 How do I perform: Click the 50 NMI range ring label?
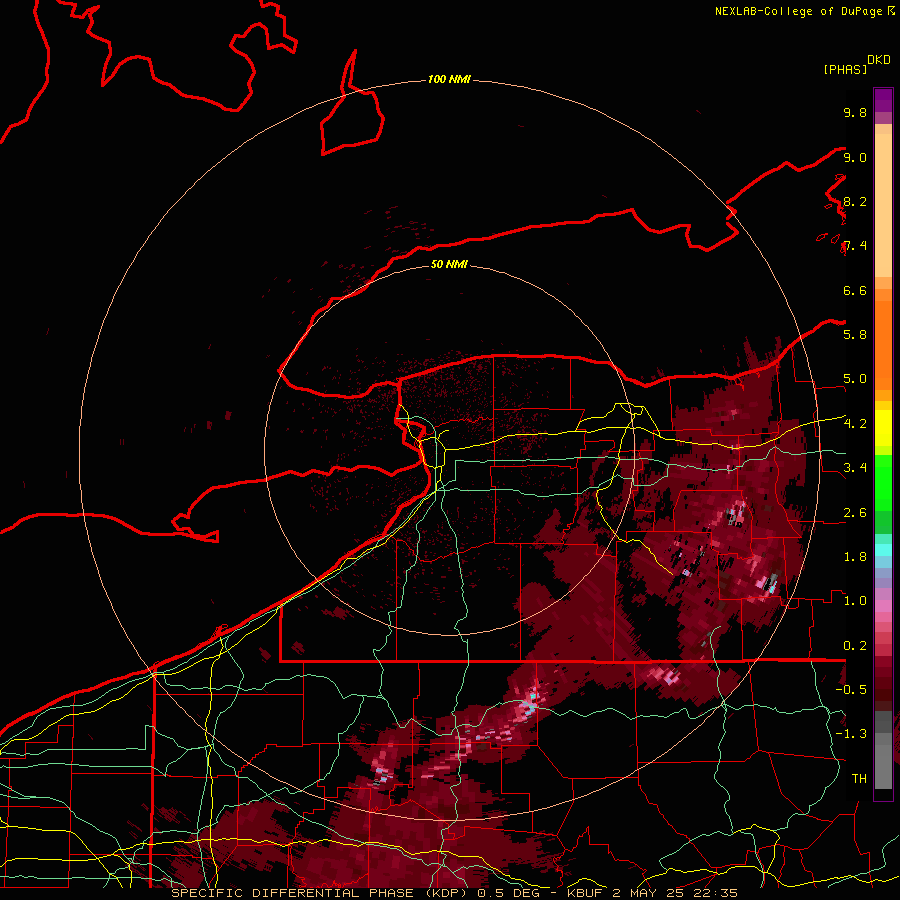449,264
